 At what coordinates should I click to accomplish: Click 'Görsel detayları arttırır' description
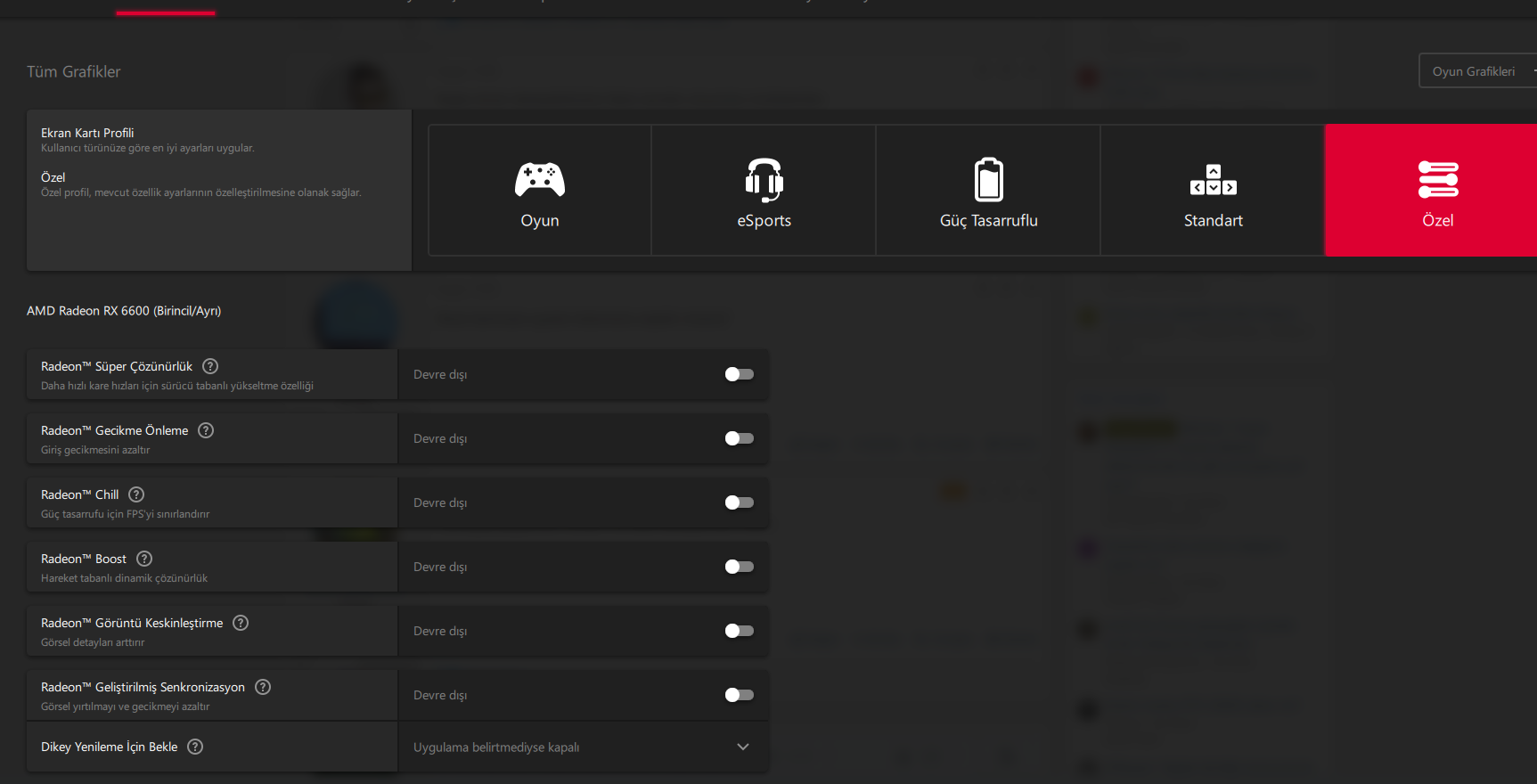coord(93,642)
